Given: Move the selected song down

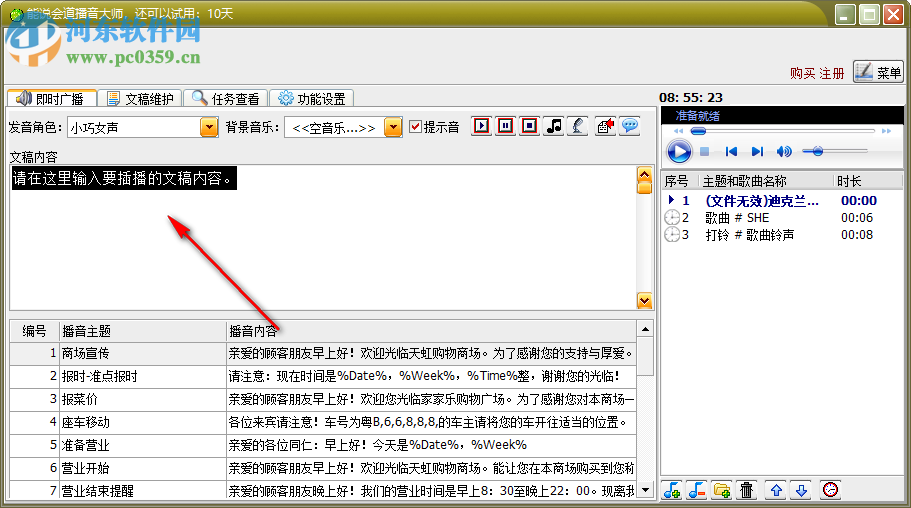Looking at the screenshot, I should click(x=802, y=490).
